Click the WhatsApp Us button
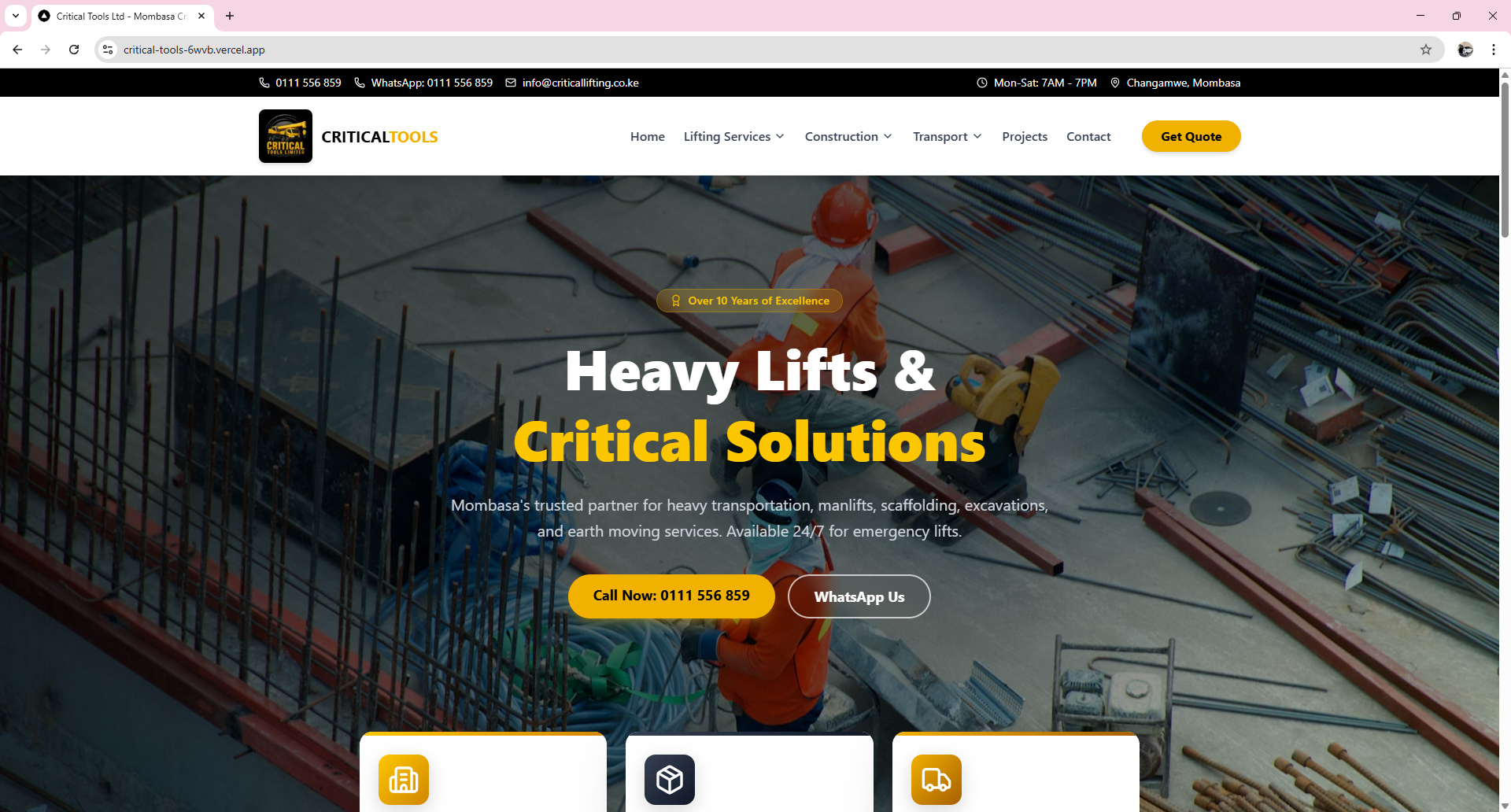The height and width of the screenshot is (812, 1511). [x=859, y=596]
